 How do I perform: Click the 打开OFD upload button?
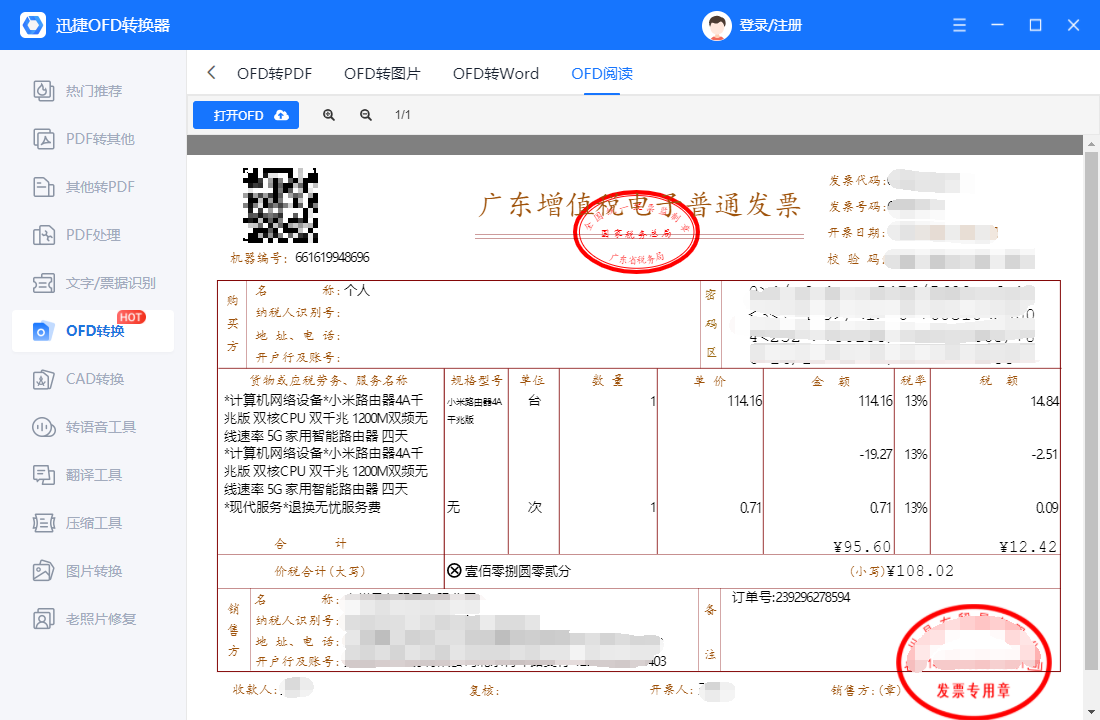tap(245, 114)
